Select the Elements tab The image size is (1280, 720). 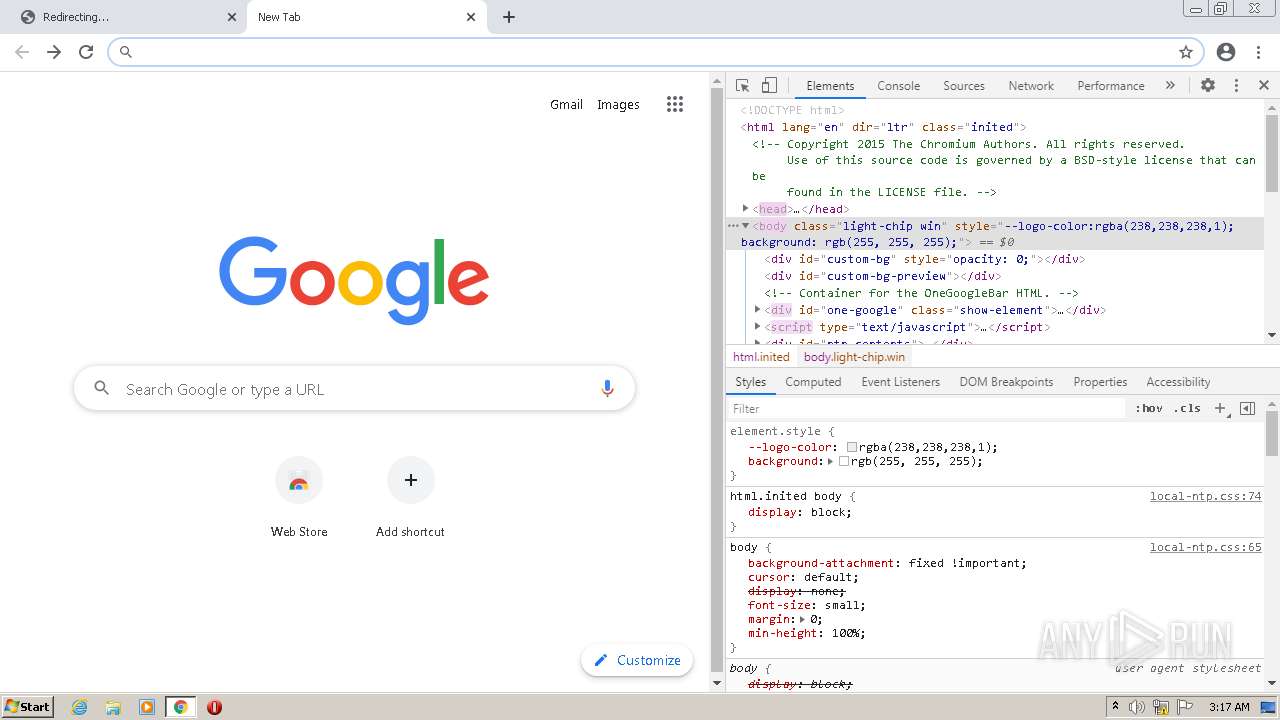pyautogui.click(x=830, y=86)
